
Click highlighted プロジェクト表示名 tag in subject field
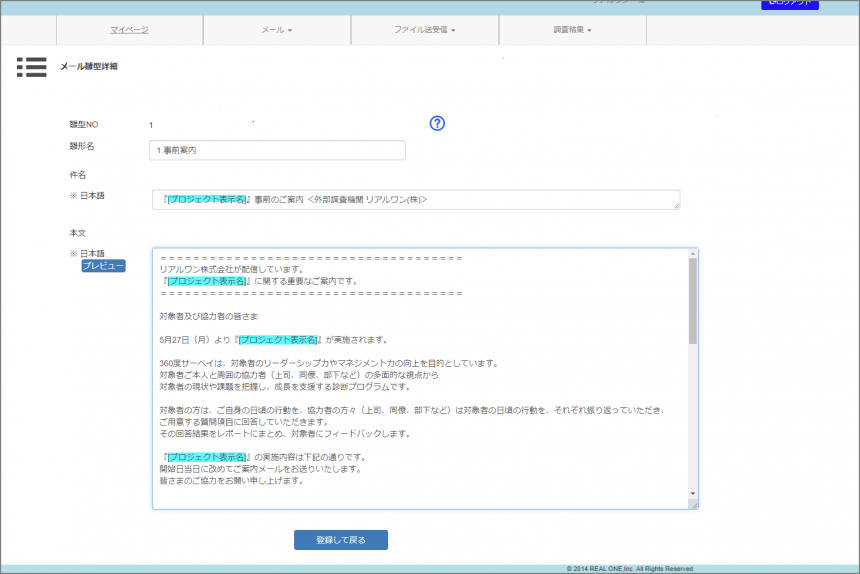(207, 200)
